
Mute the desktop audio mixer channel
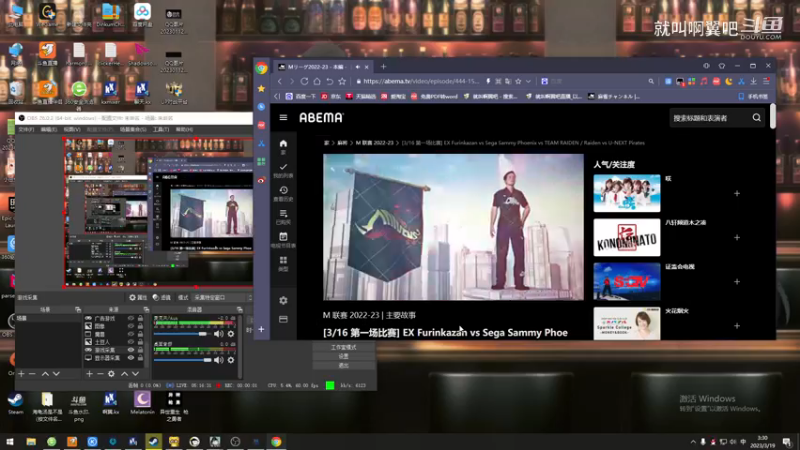[218, 360]
